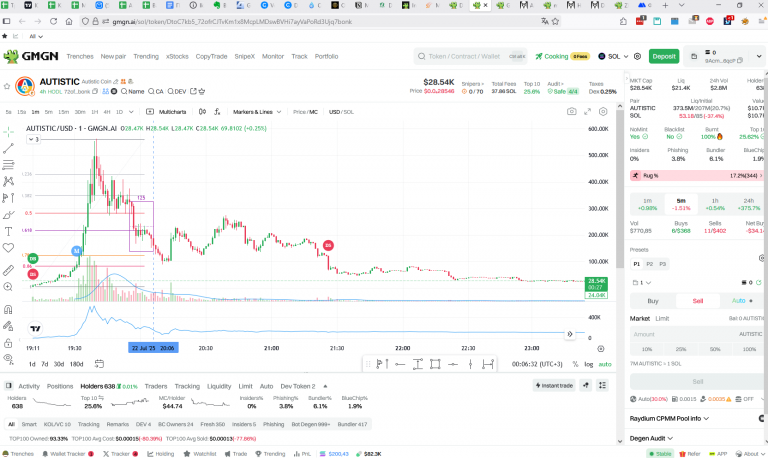
Task: Click the wallet icon beside Deposit
Action: (x=694, y=56)
